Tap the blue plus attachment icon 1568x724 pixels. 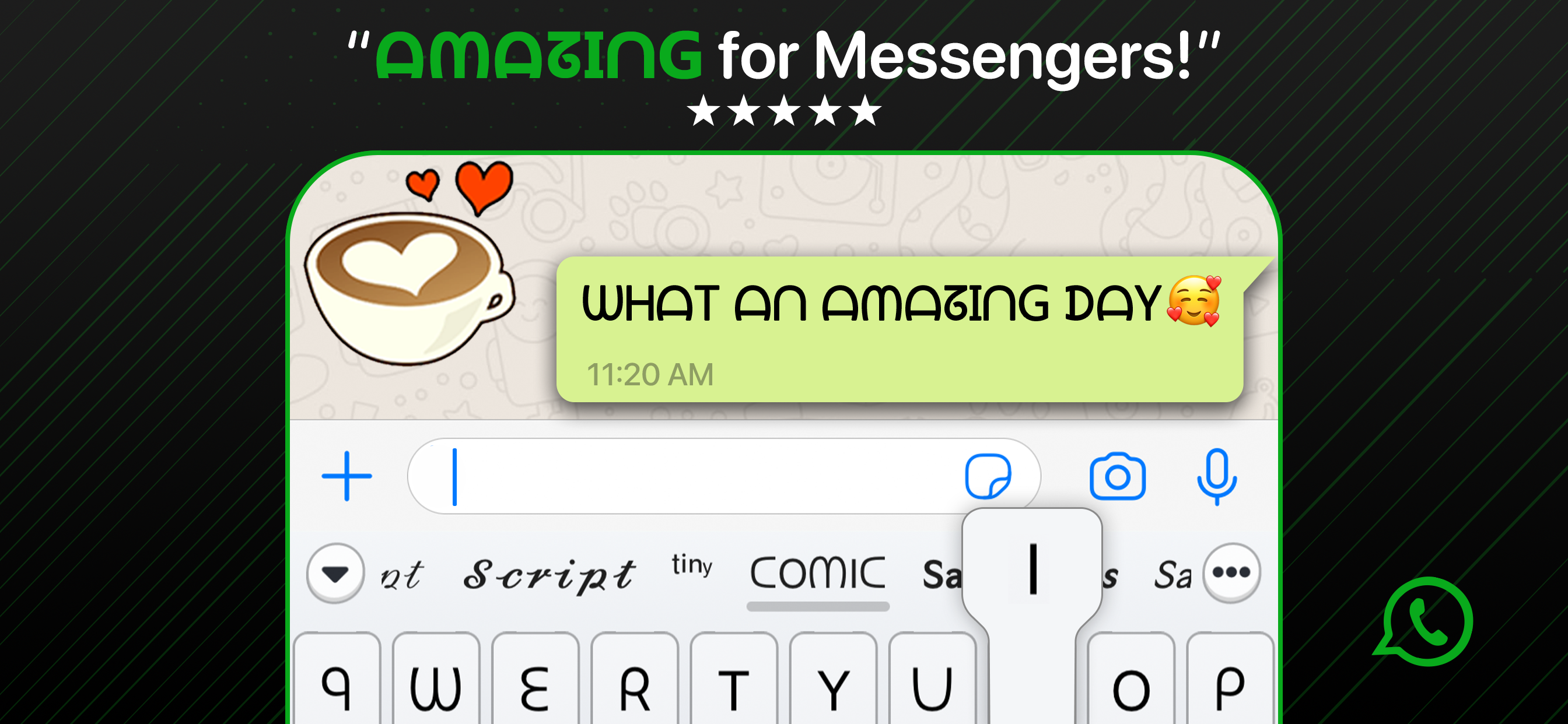(346, 476)
